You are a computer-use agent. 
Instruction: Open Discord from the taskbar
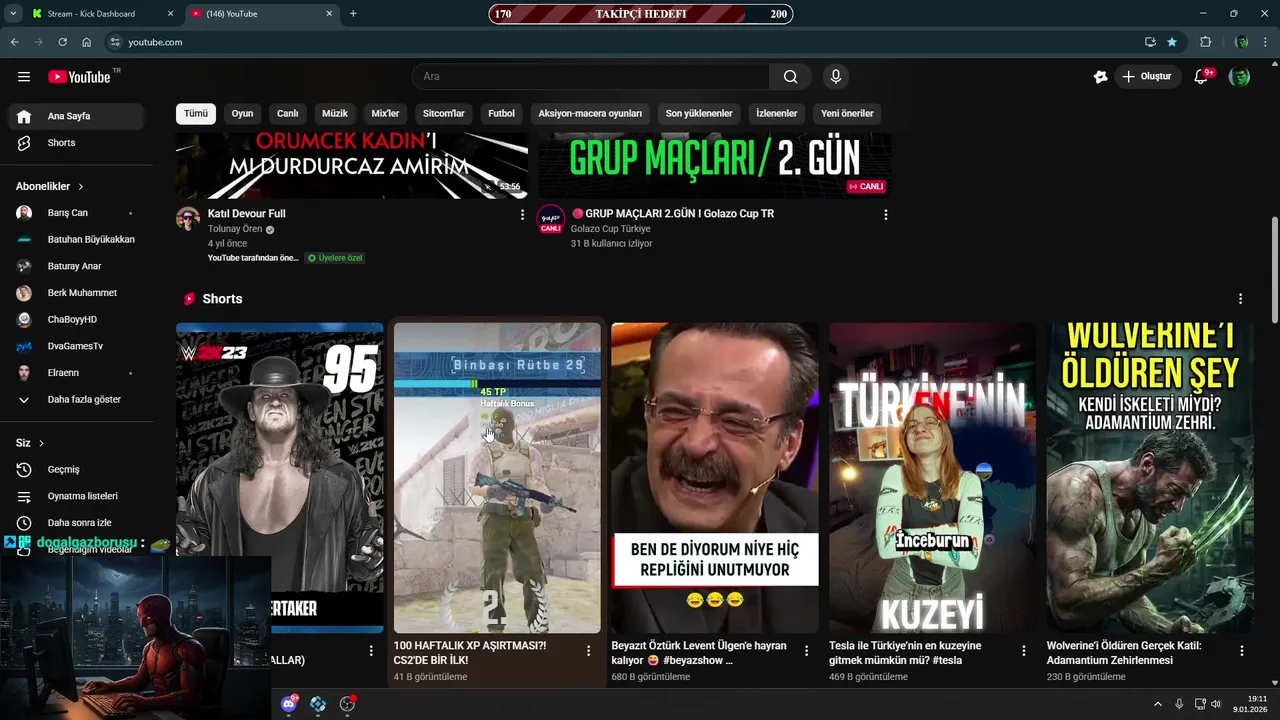tap(289, 704)
